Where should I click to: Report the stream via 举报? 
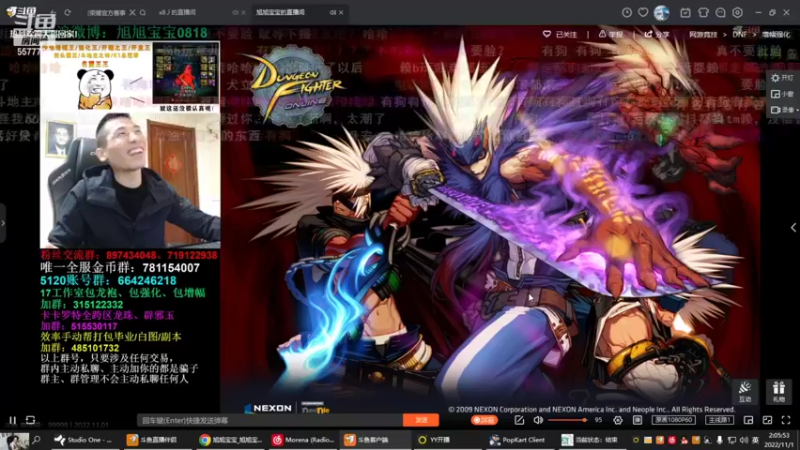pyautogui.click(x=610, y=34)
